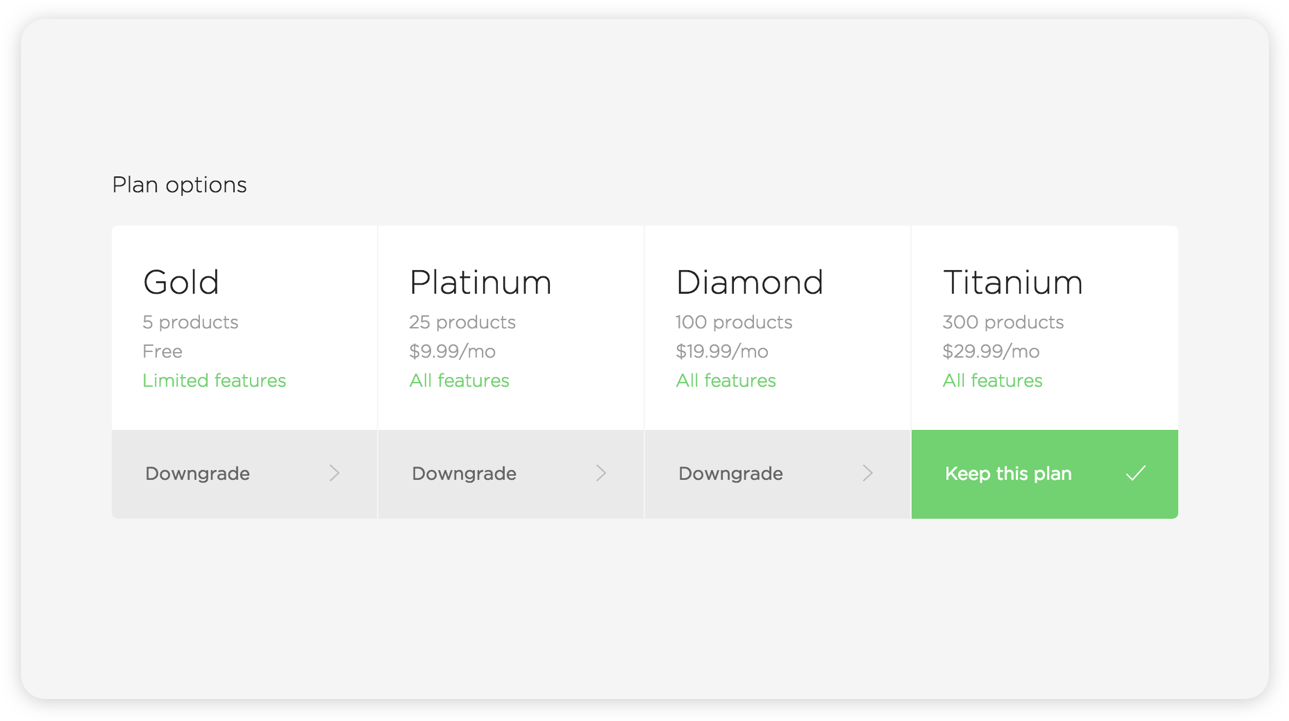Click the Platinum plan title
Viewport: 1289px width, 721px height.
[x=480, y=282]
